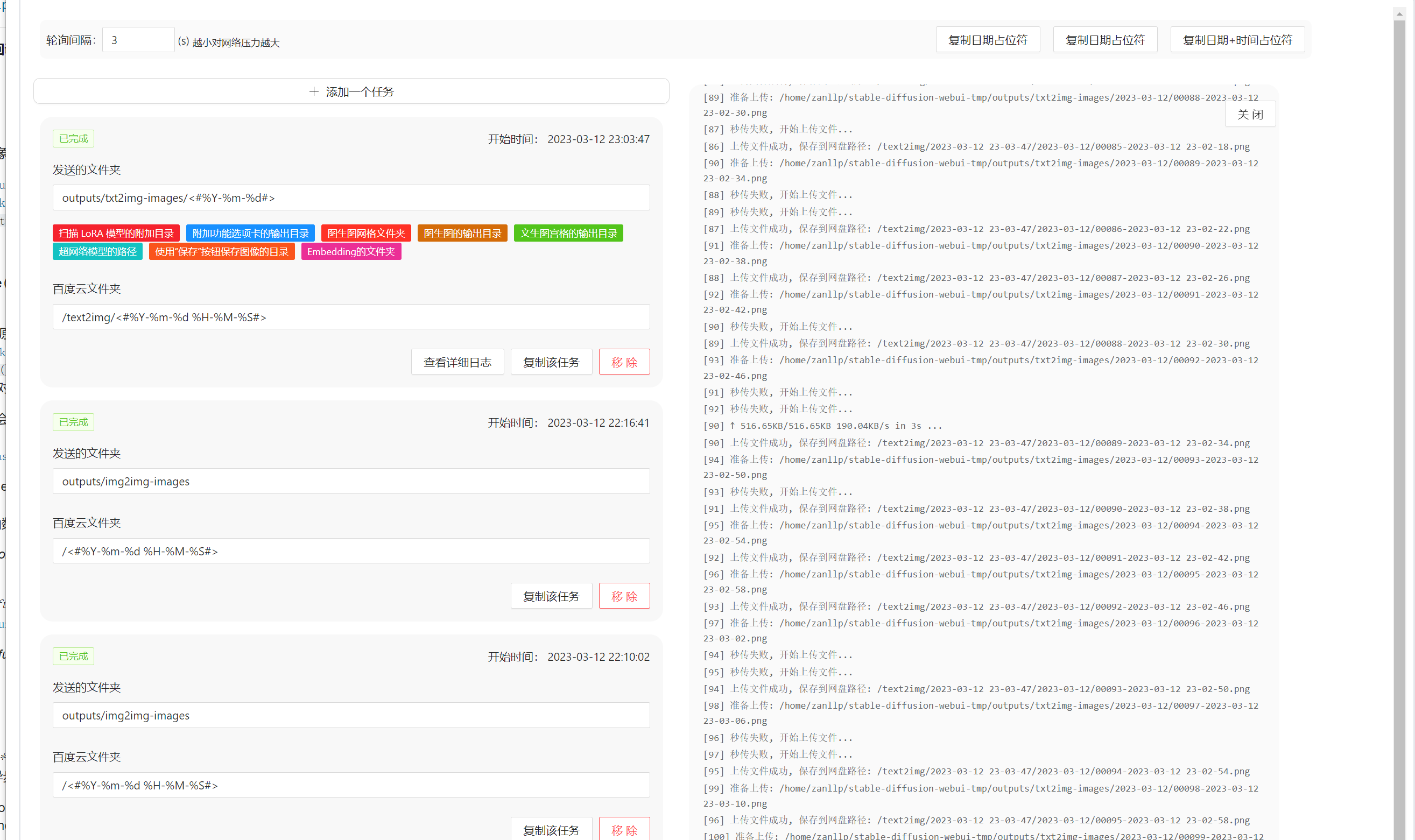Select the 使用"保存"按钮保存图像的目录 tag

click(221, 251)
